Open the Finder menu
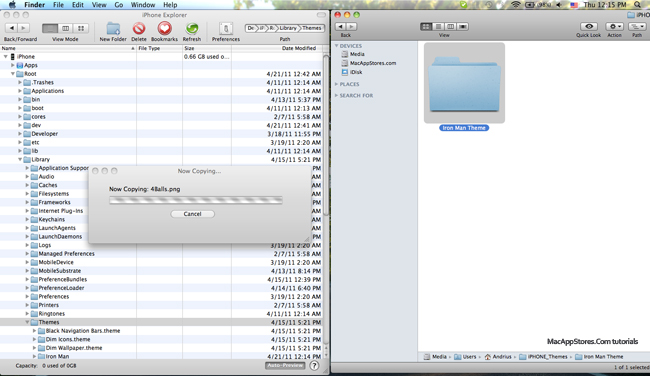This screenshot has width=650, height=376. click(x=34, y=5)
